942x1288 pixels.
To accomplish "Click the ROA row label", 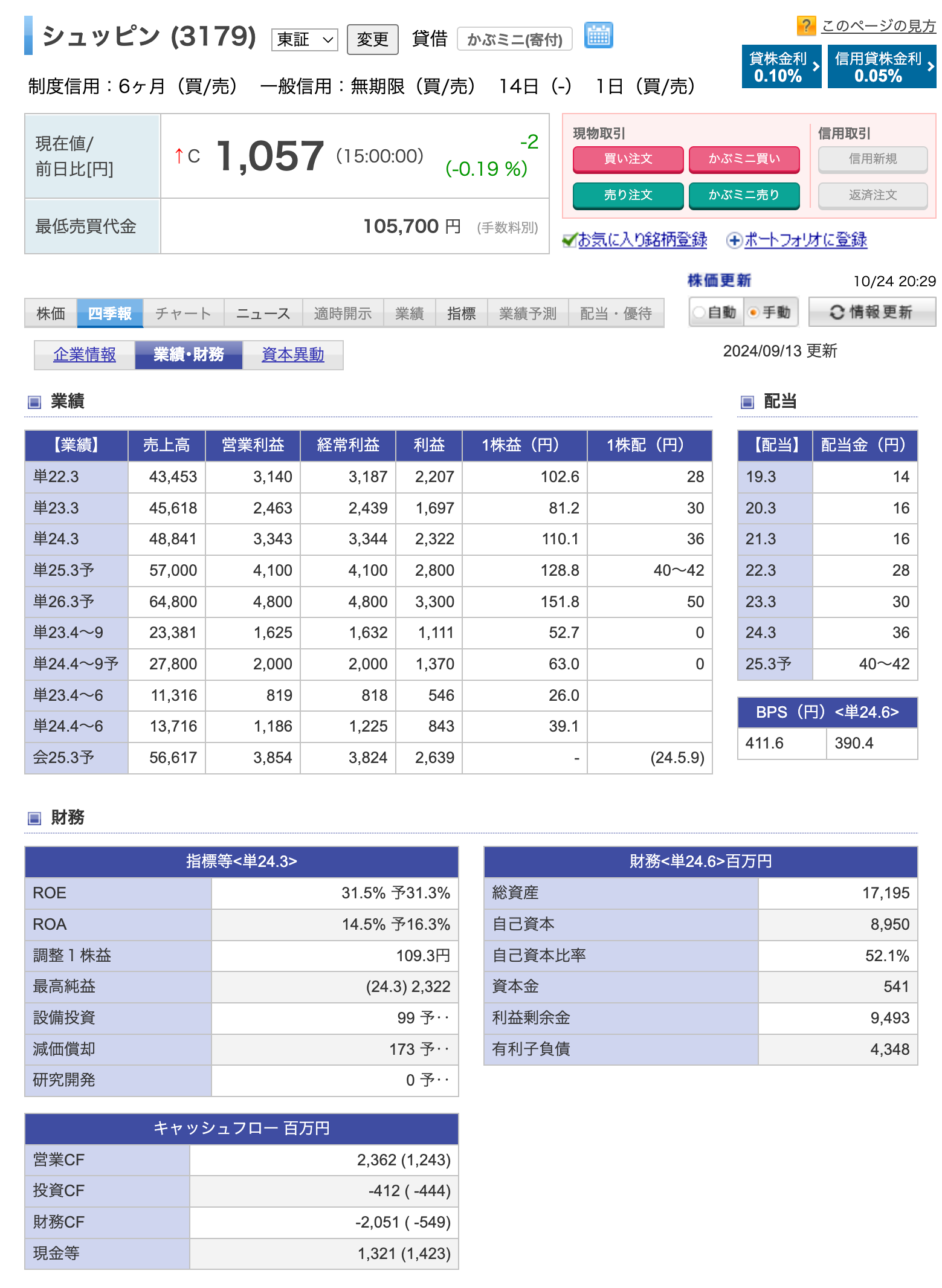I will (118, 924).
